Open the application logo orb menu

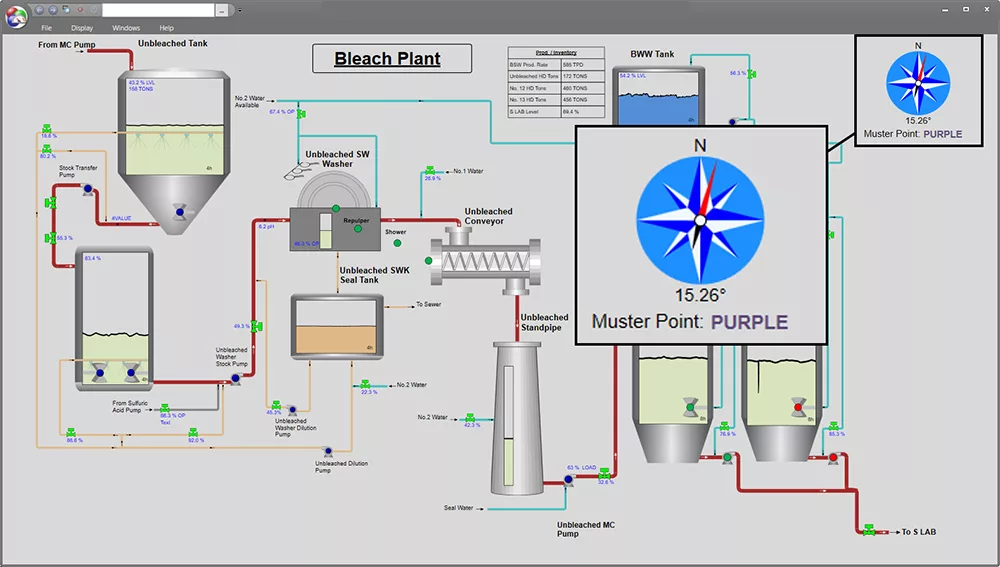(17, 17)
